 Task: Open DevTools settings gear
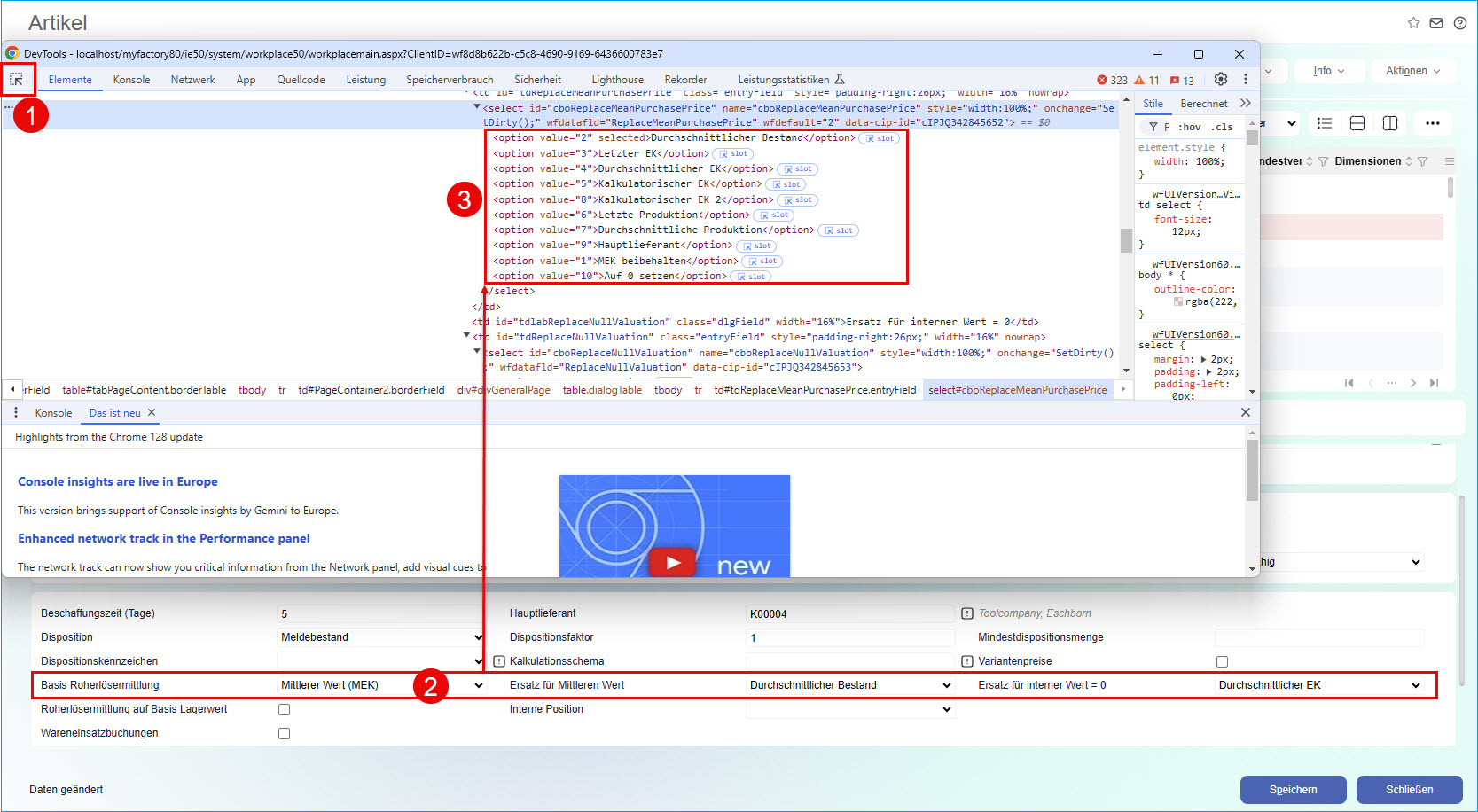click(x=1221, y=79)
